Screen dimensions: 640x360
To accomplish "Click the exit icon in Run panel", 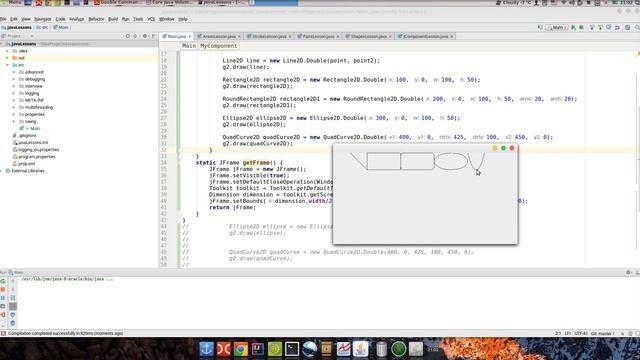I will [x=3, y=315].
